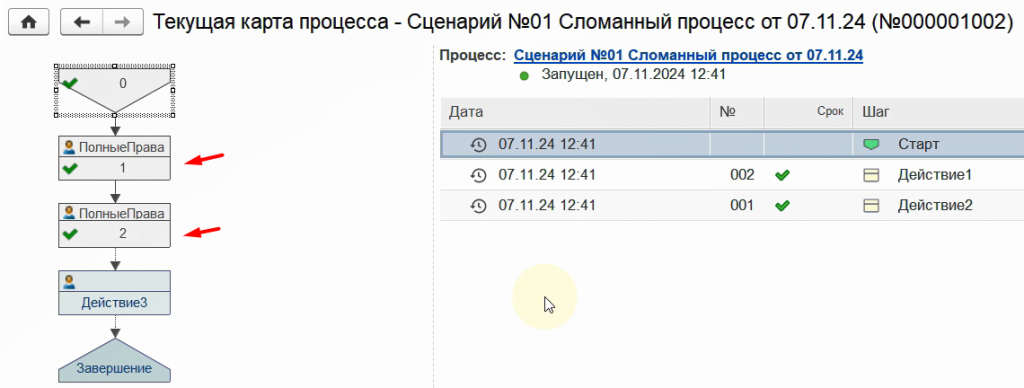The height and width of the screenshot is (388, 1024).
Task: Open the process link Сценарий №01 Сломанный процесс
Action: (688, 56)
